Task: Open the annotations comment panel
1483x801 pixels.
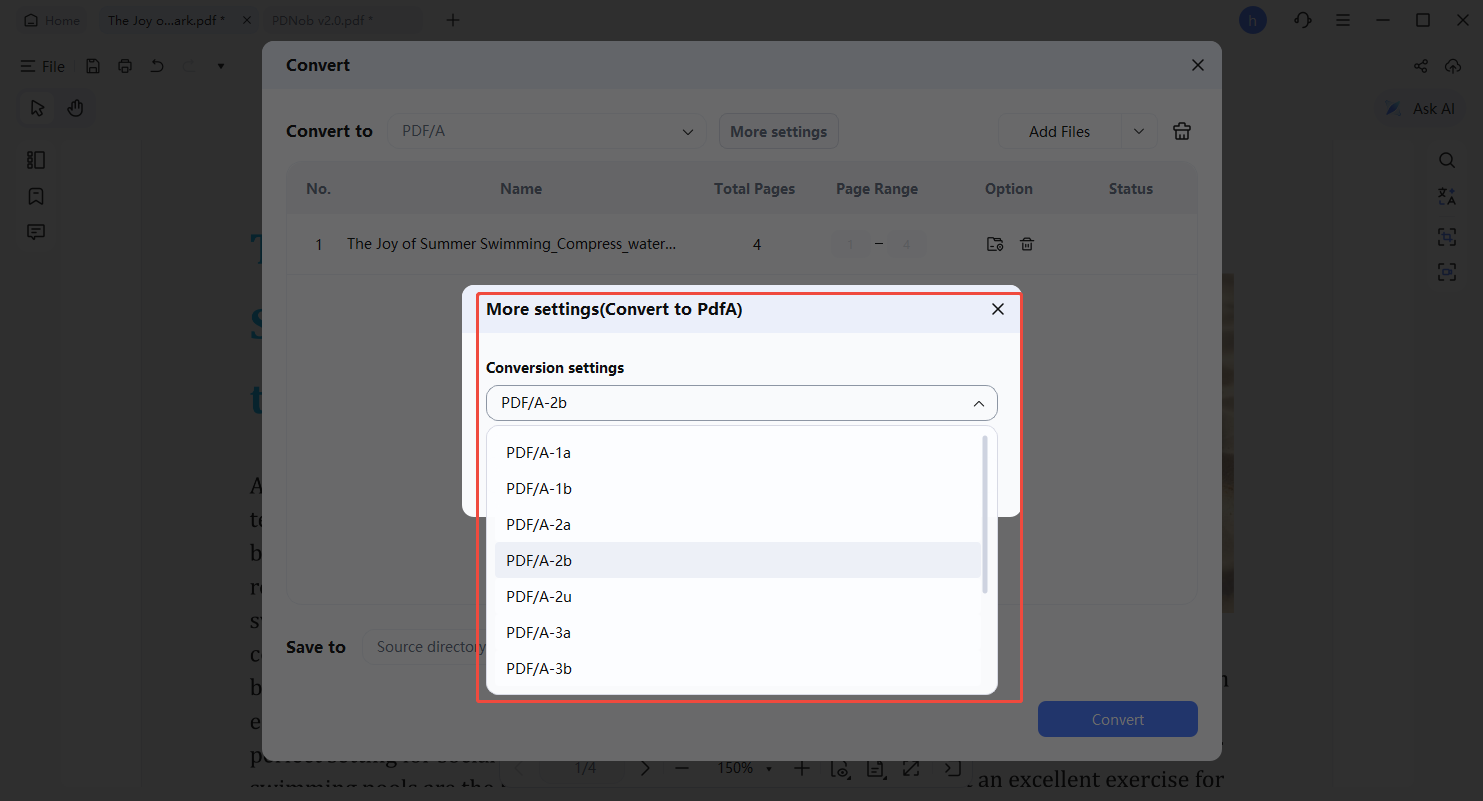Action: 36,231
